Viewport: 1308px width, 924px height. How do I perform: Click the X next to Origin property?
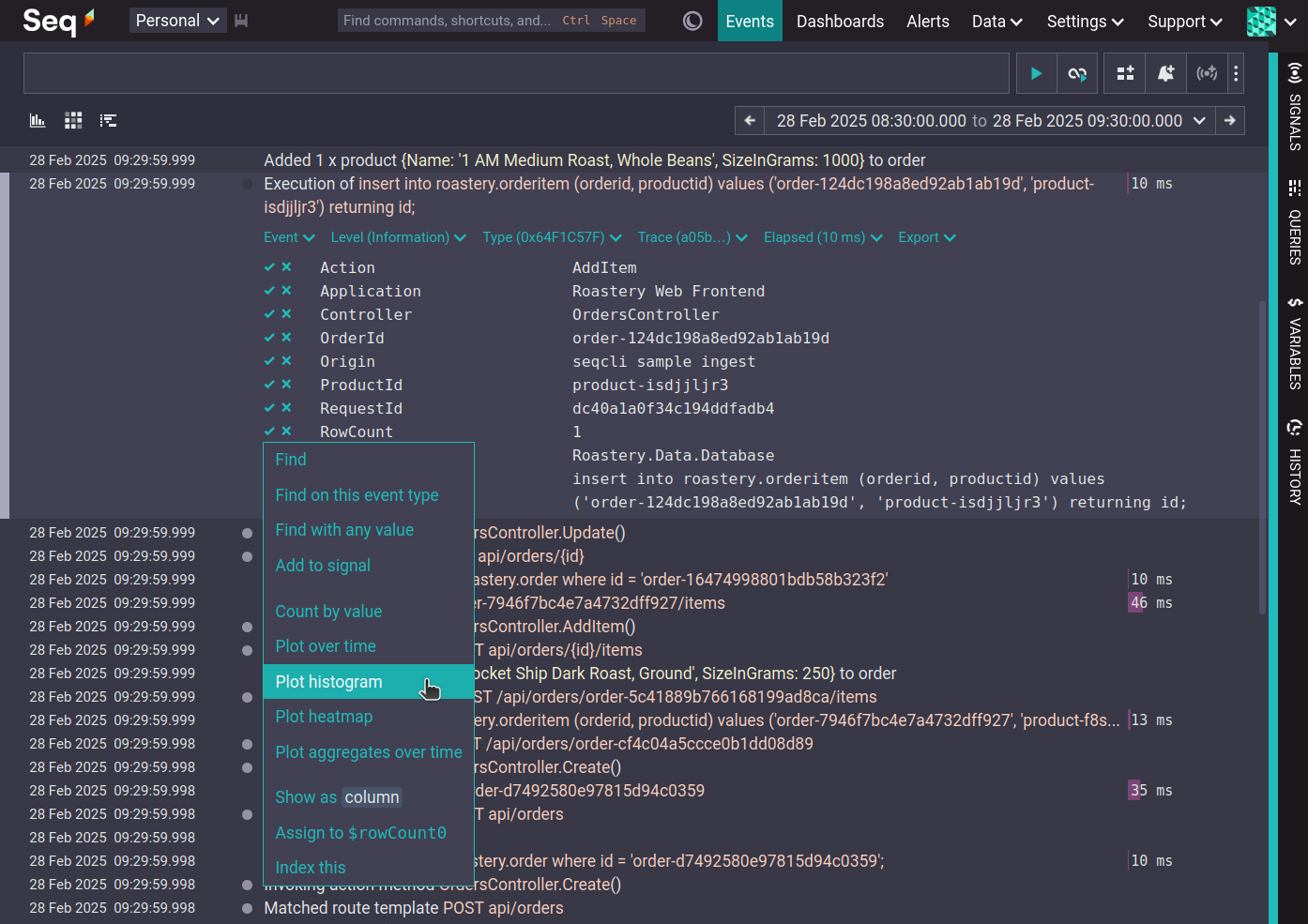pos(286,361)
